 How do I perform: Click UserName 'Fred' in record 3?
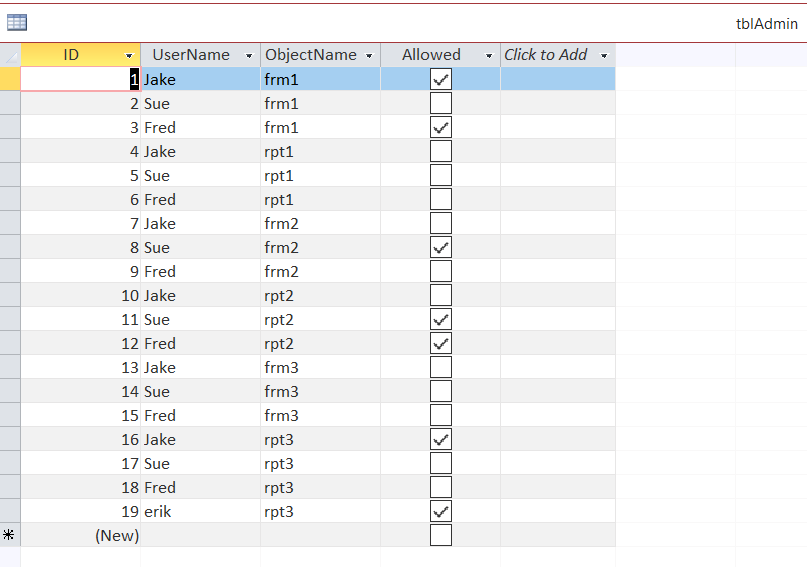coord(200,127)
